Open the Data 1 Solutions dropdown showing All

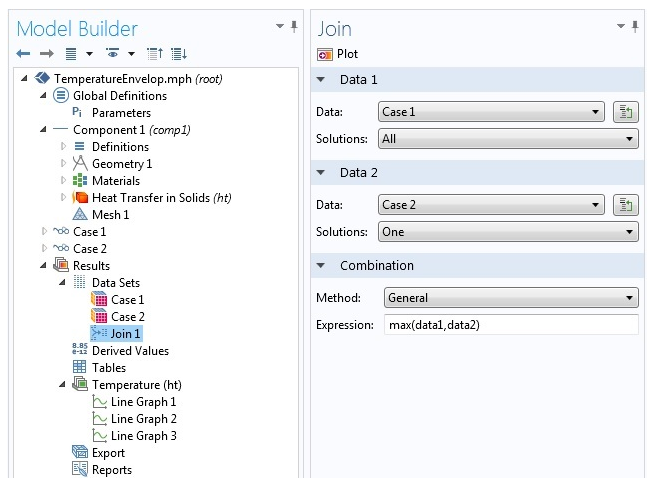coord(508,139)
